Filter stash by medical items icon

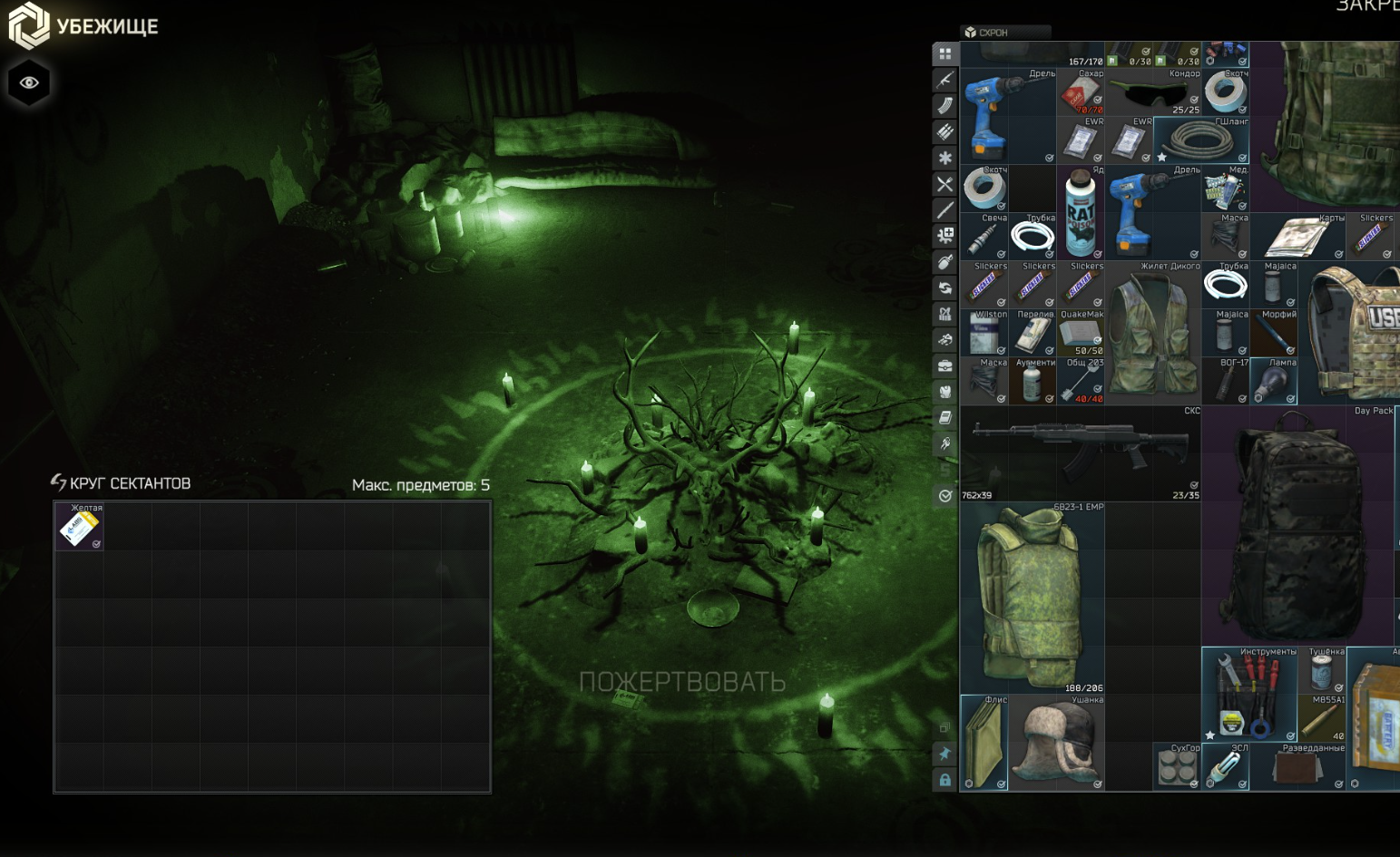point(945,236)
